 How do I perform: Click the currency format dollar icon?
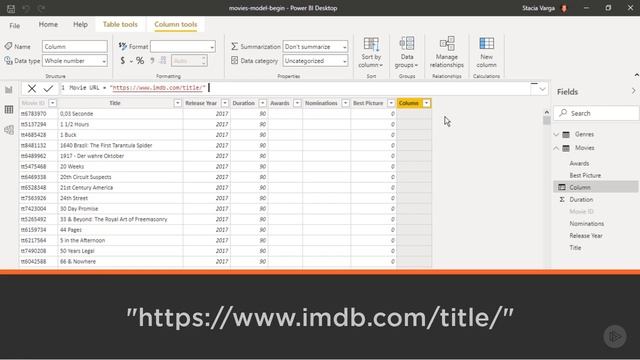click(122, 61)
